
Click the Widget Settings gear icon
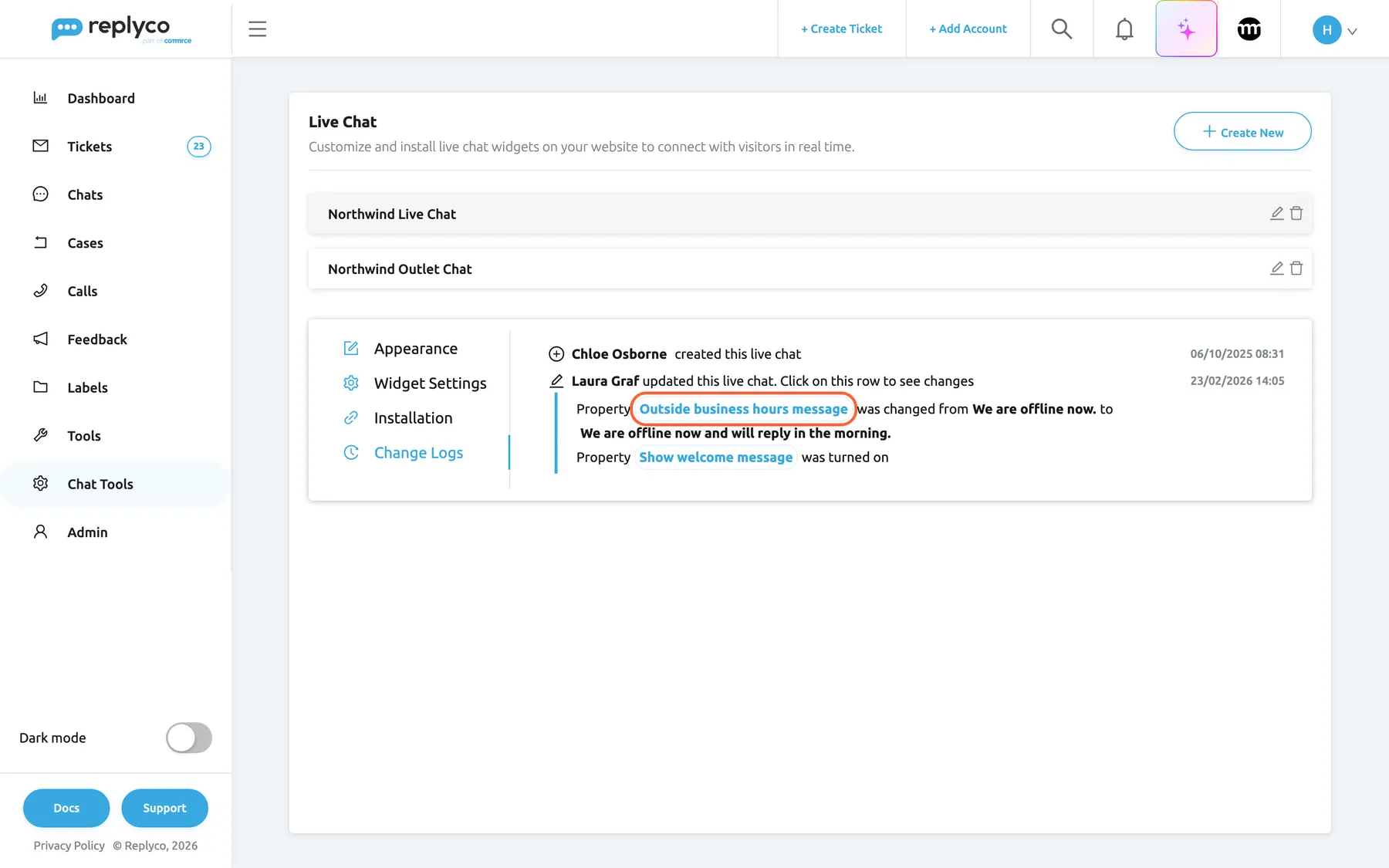click(x=351, y=383)
